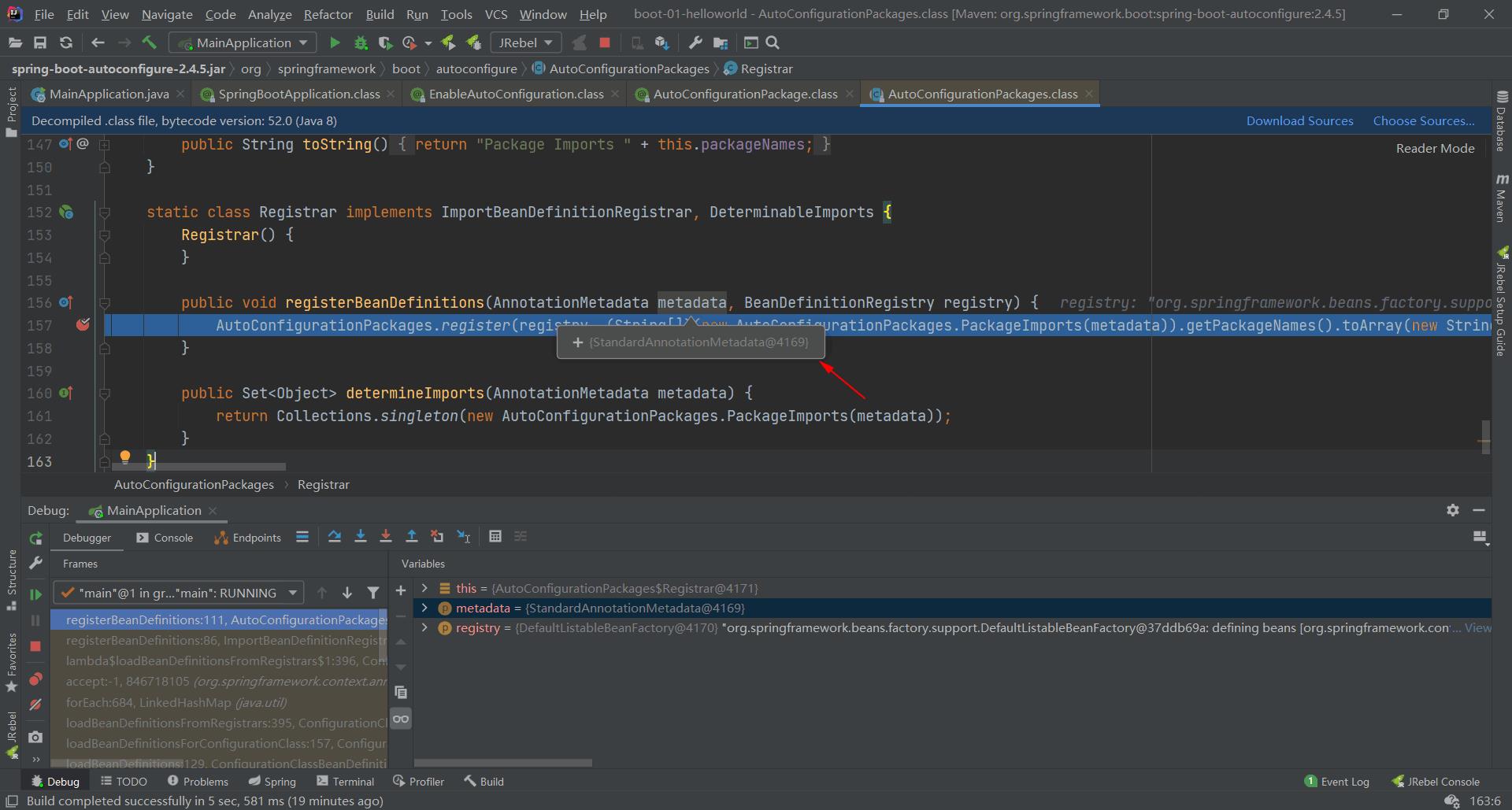The width and height of the screenshot is (1512, 810).
Task: Toggle frames filter funnel icon
Action: 373,593
